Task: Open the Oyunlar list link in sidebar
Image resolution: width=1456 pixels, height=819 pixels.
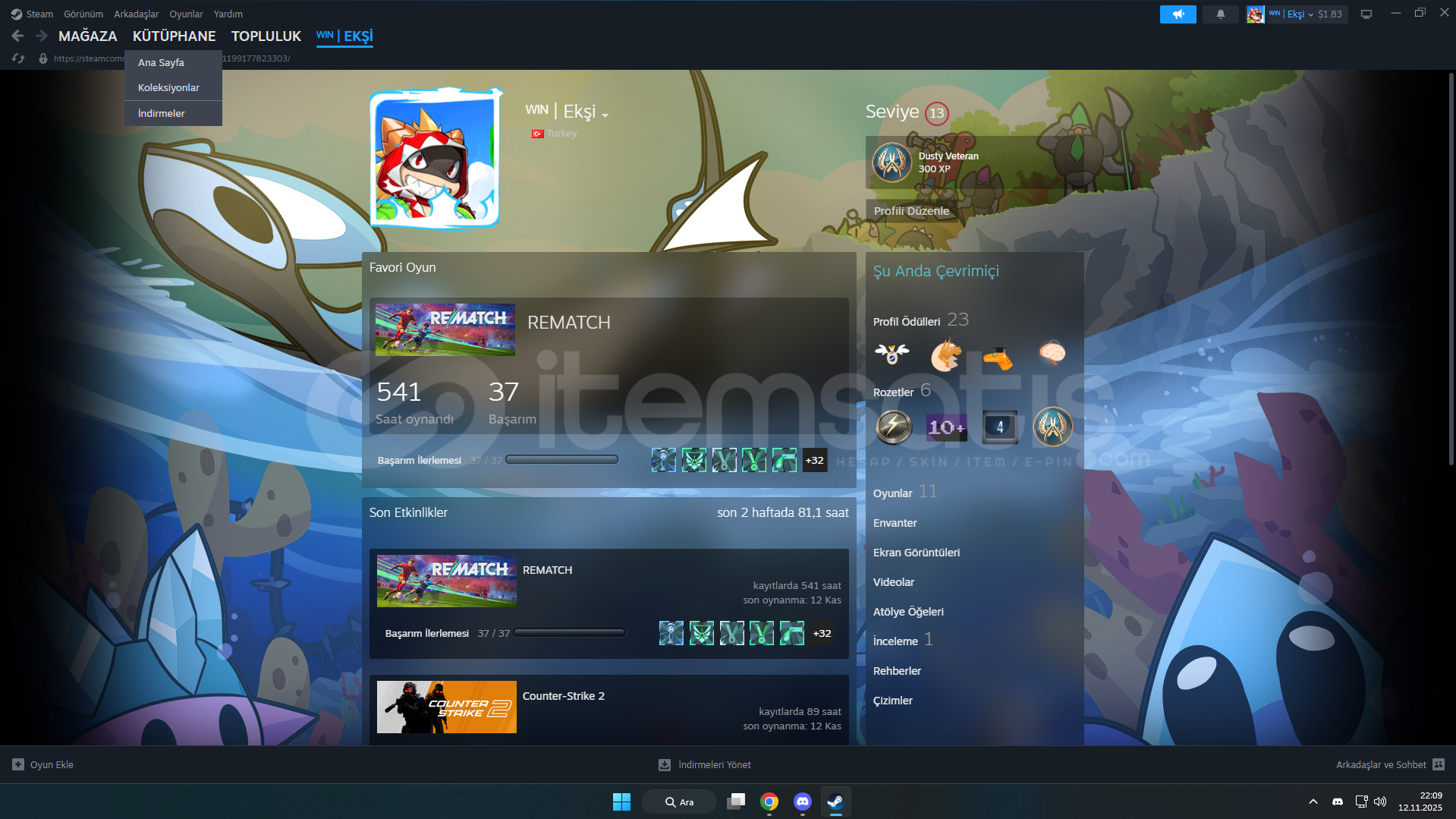Action: (893, 493)
